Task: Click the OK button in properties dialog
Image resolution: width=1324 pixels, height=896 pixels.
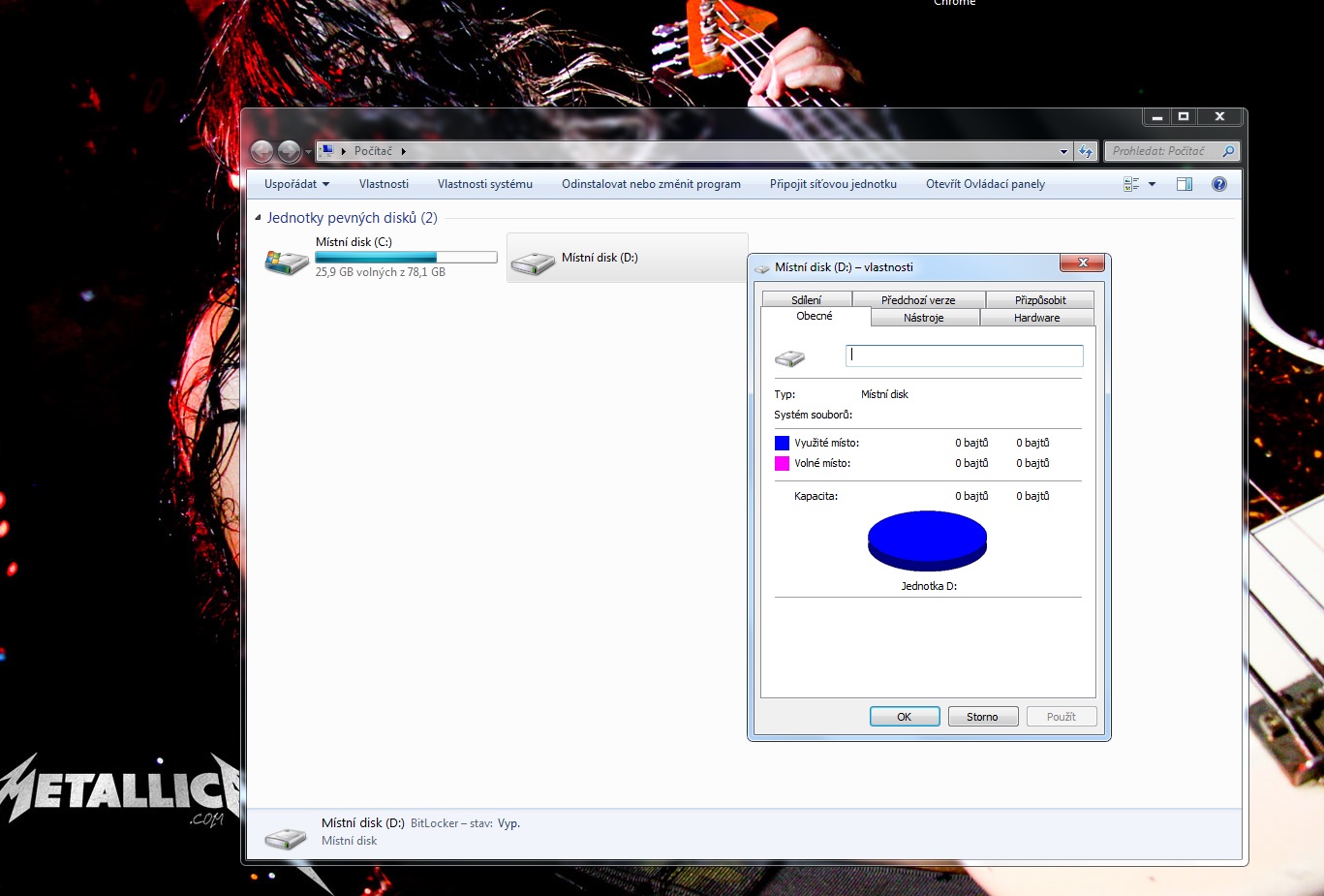Action: click(x=905, y=717)
